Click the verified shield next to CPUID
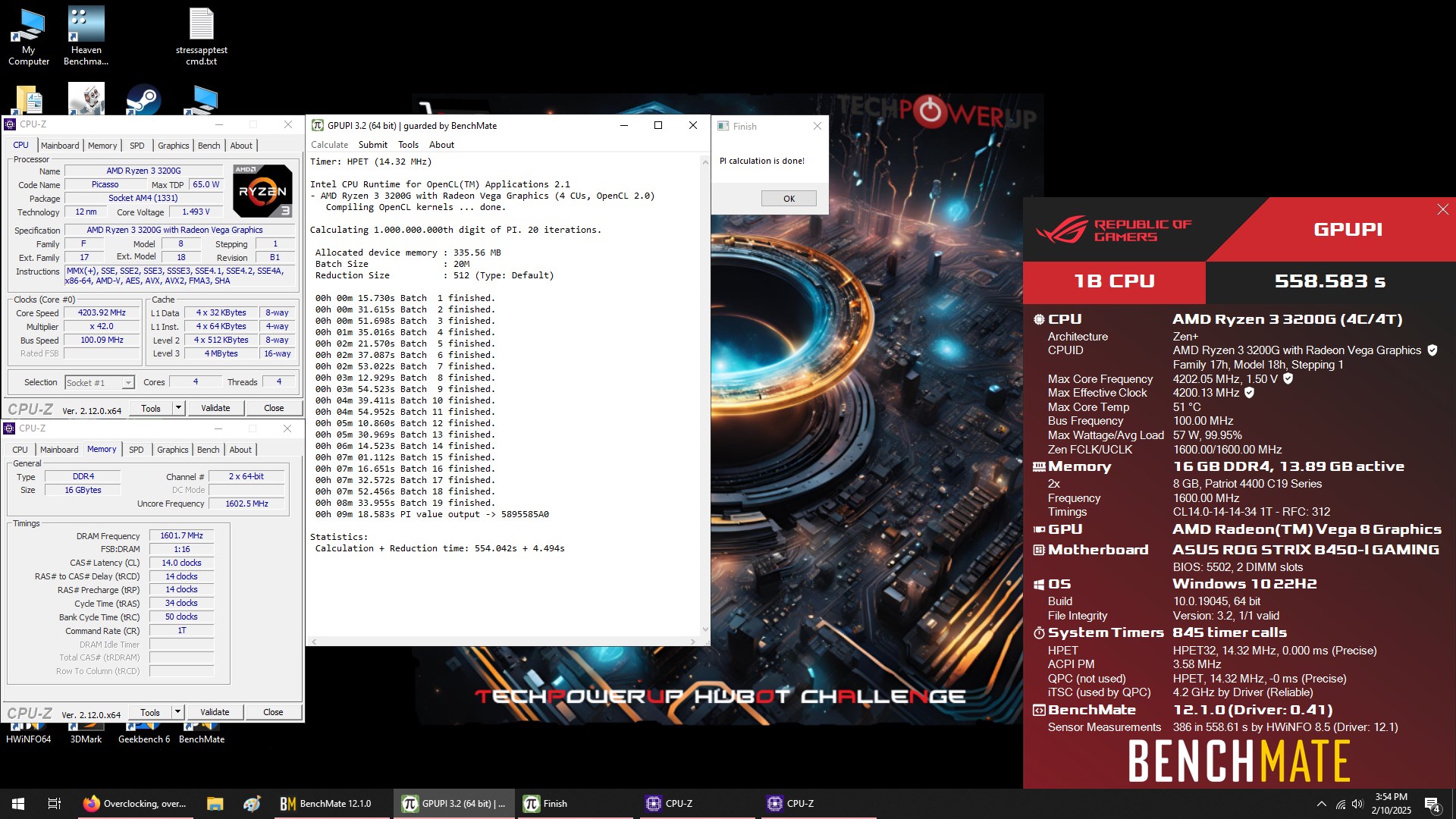This screenshot has height=819, width=1456. tap(1432, 350)
